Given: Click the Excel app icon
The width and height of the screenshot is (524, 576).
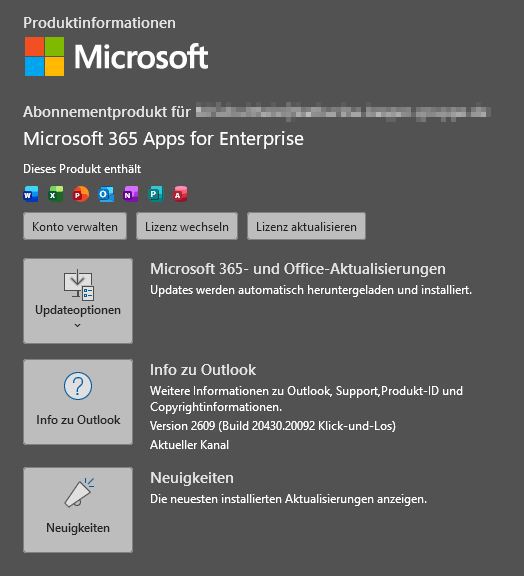Looking at the screenshot, I should (x=56, y=194).
